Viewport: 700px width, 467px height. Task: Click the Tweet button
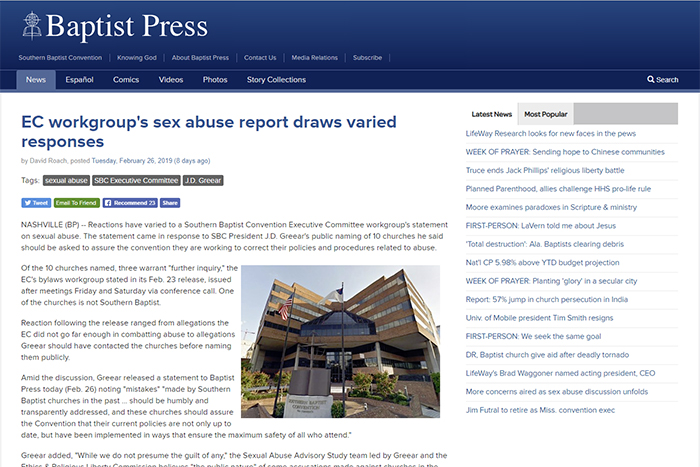point(36,203)
